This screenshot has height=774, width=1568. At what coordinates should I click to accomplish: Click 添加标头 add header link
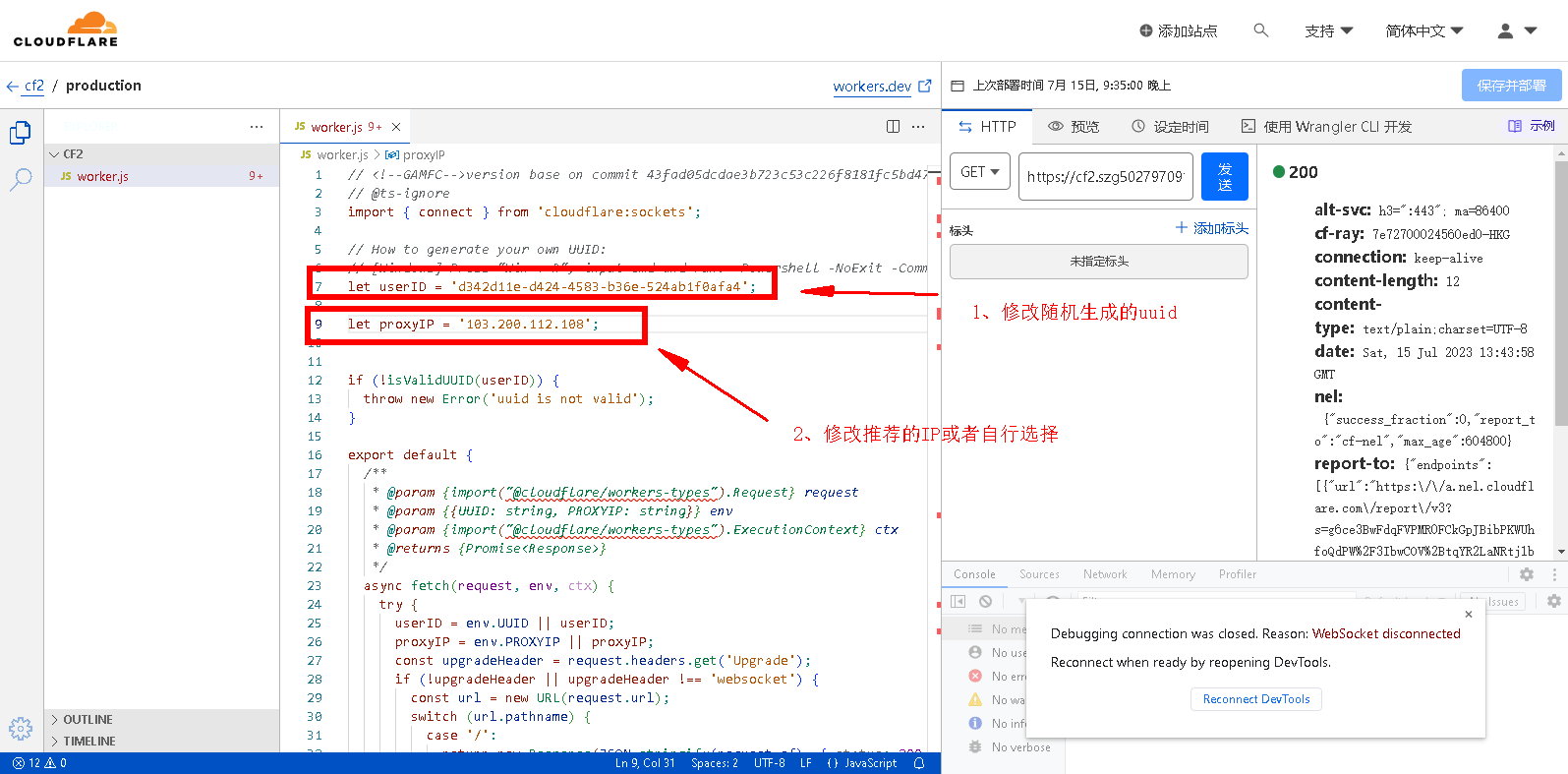click(1212, 228)
